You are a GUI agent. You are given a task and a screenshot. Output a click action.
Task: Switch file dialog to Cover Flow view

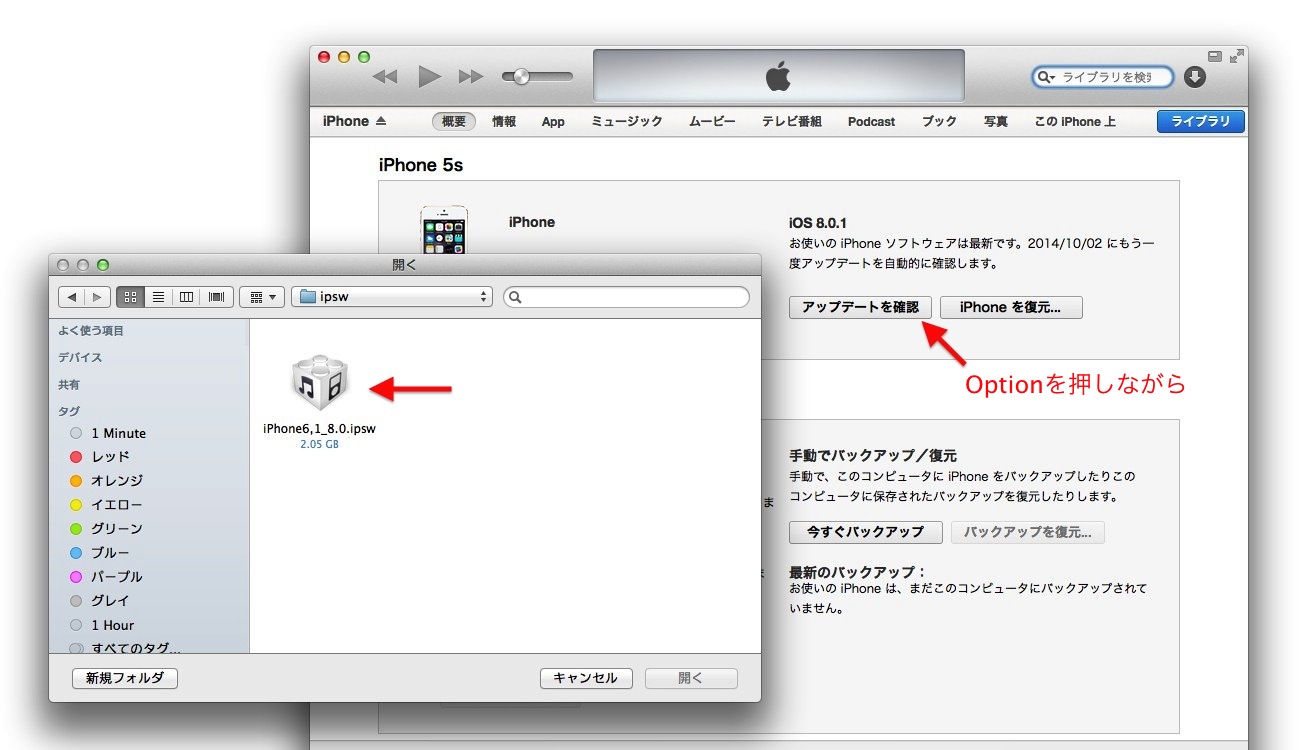click(x=217, y=296)
